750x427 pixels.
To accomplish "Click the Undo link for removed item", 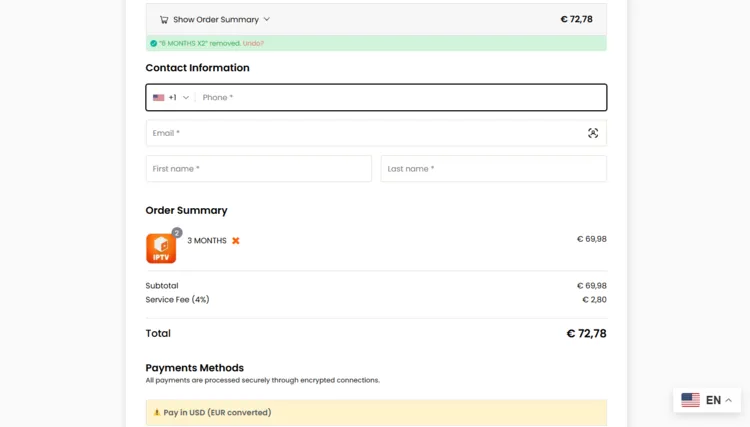I will tap(253, 43).
